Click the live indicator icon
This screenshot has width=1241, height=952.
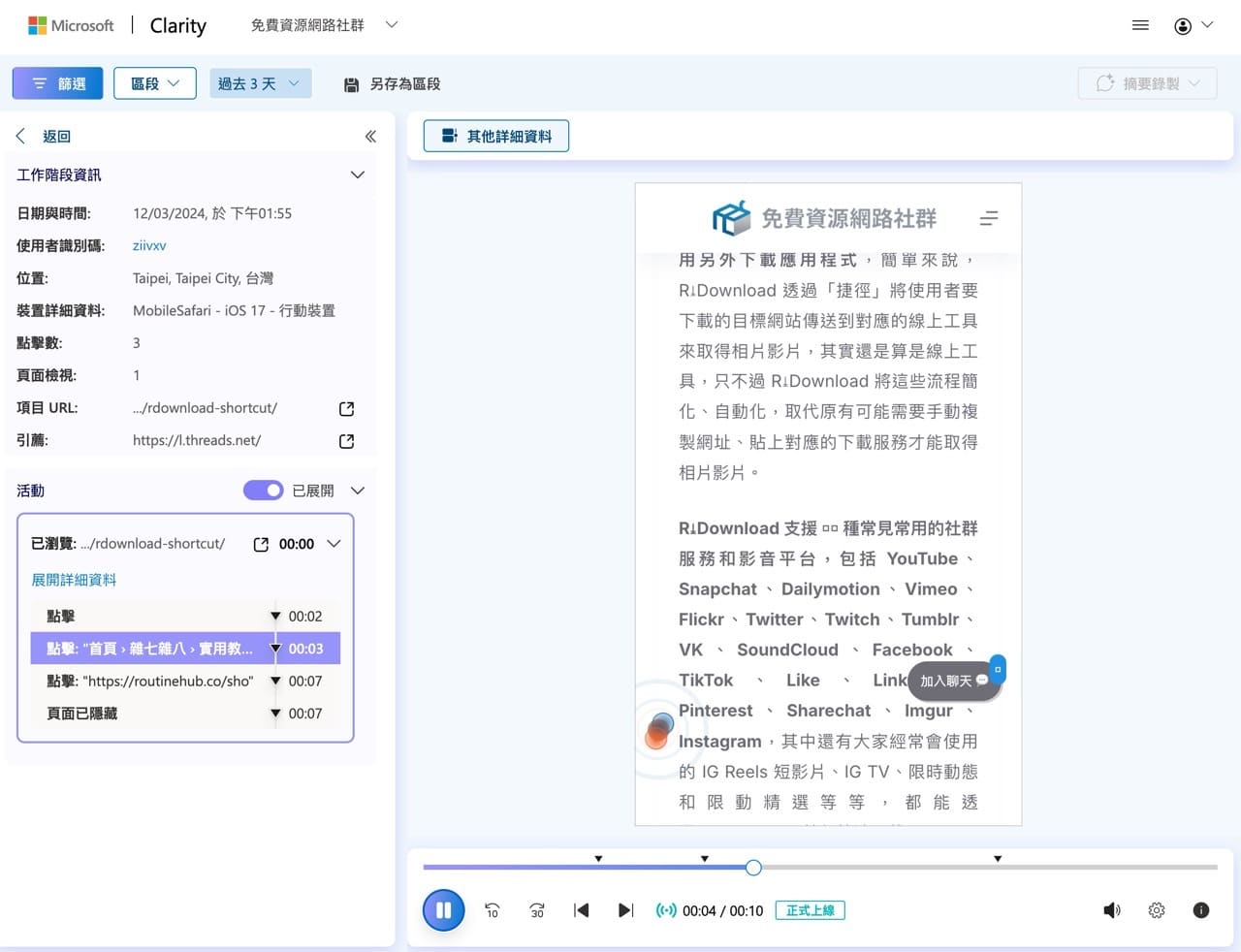coord(666,910)
